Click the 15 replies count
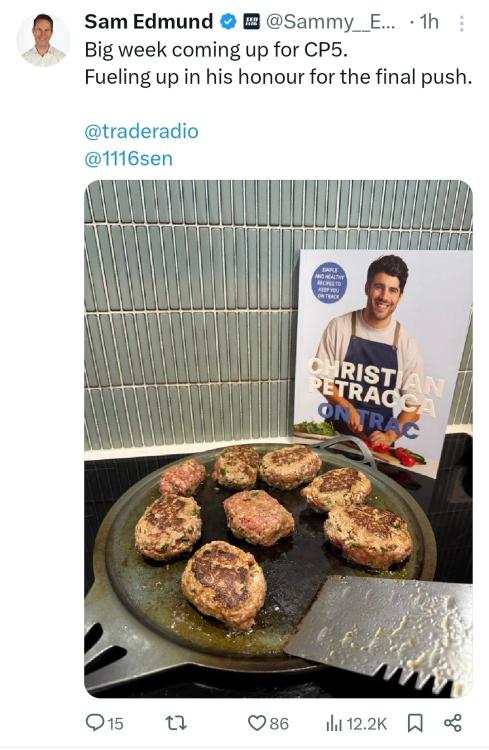Screen dimensions: 489x750 point(115,724)
